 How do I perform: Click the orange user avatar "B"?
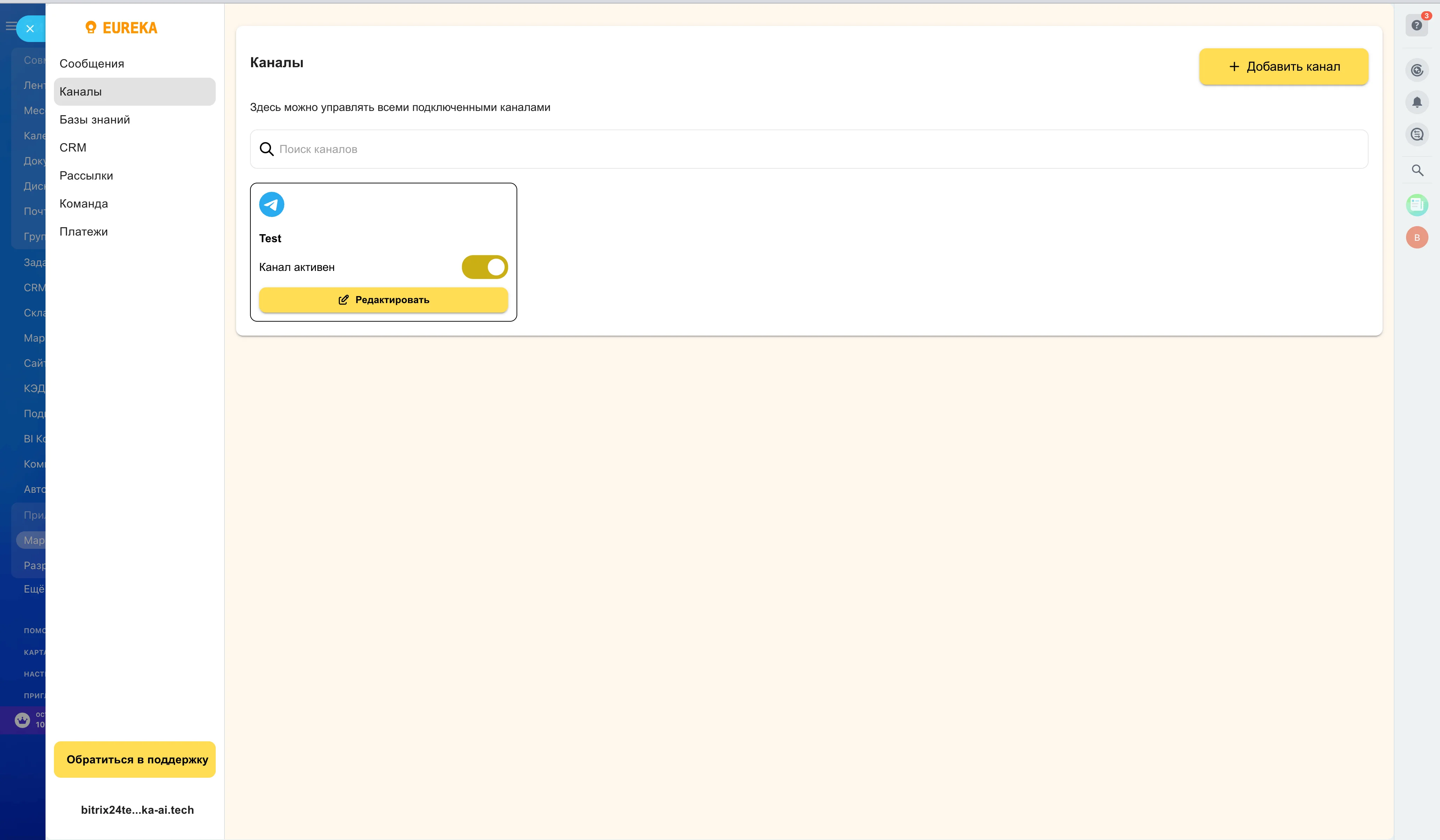pos(1417,238)
